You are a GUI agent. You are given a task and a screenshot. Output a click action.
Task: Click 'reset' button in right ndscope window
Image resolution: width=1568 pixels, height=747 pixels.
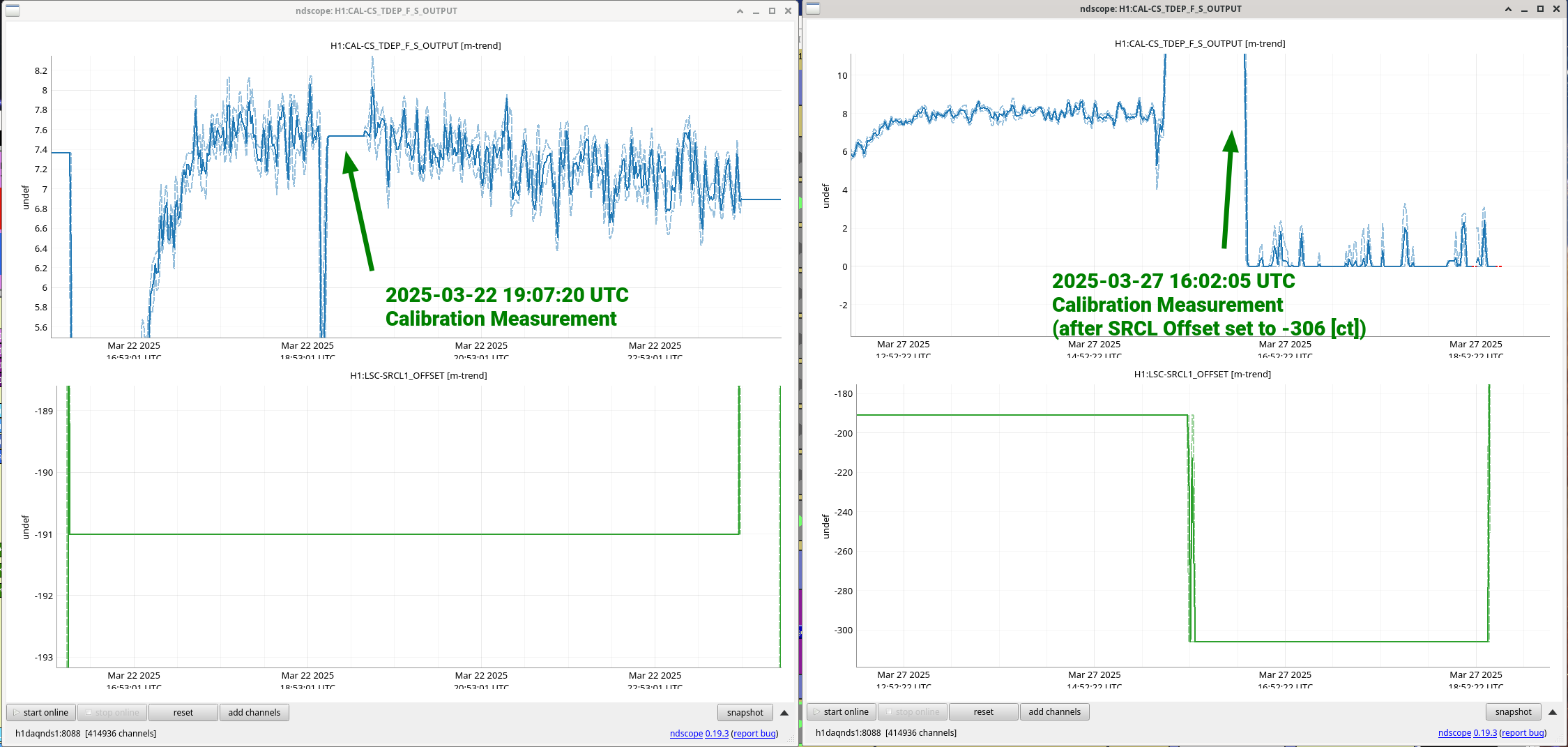coord(984,711)
